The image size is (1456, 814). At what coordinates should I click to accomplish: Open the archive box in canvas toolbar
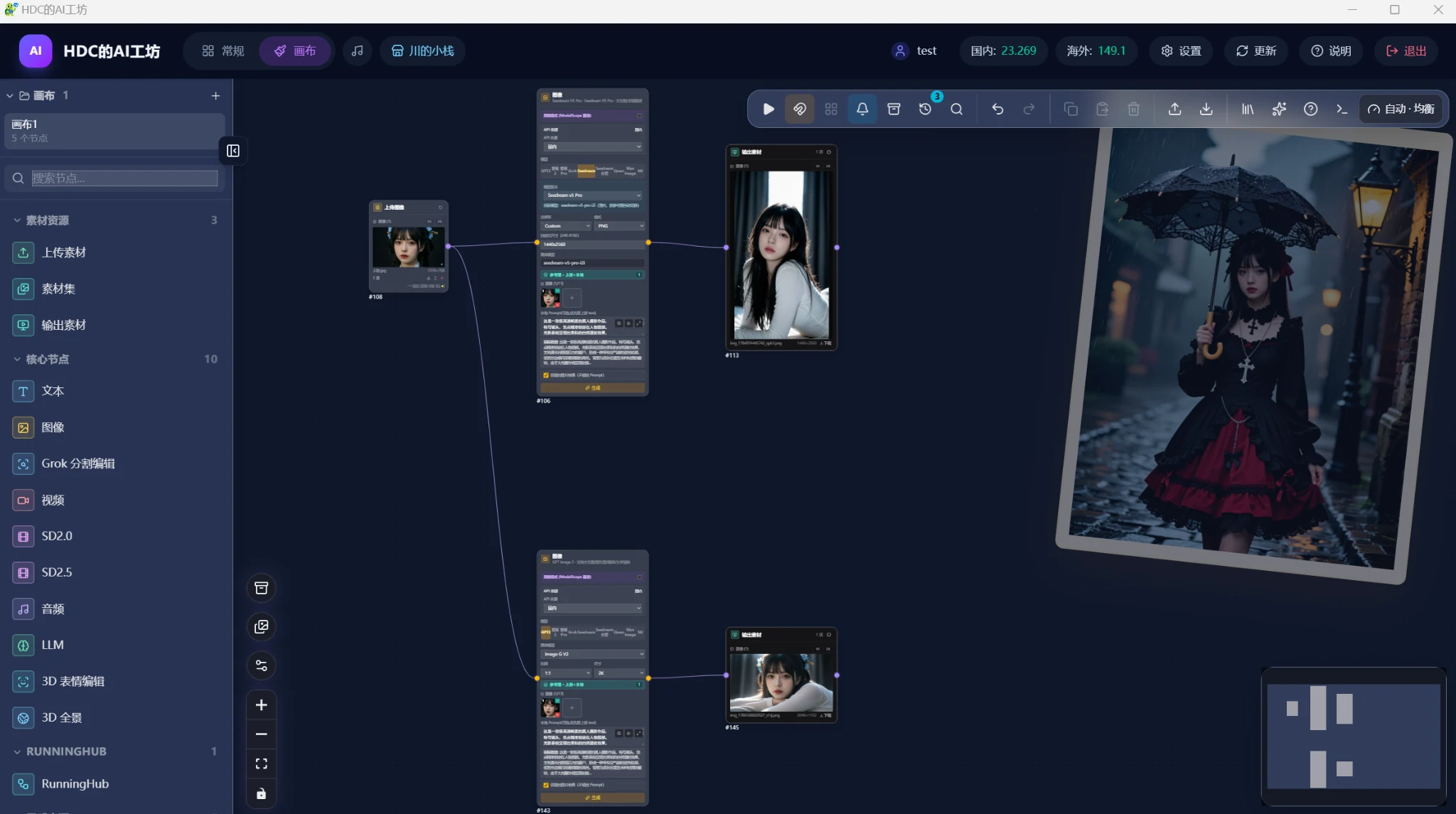click(x=894, y=109)
